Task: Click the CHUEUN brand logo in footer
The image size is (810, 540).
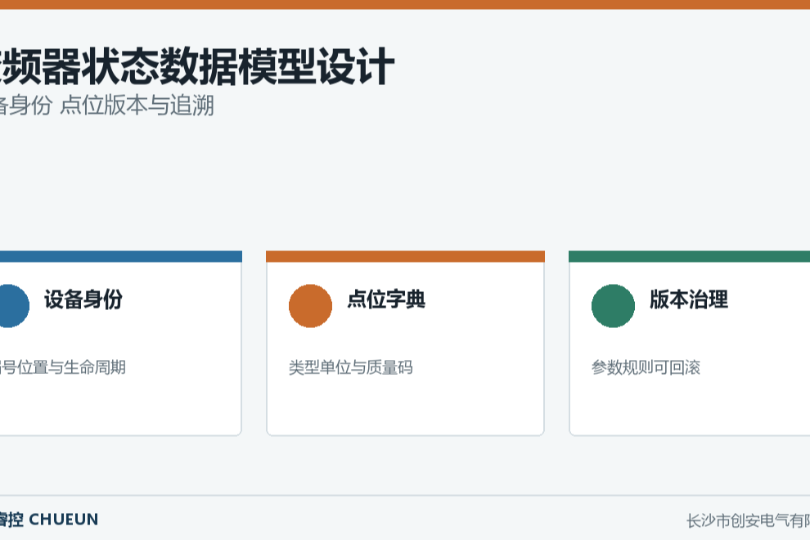Action: (x=49, y=519)
